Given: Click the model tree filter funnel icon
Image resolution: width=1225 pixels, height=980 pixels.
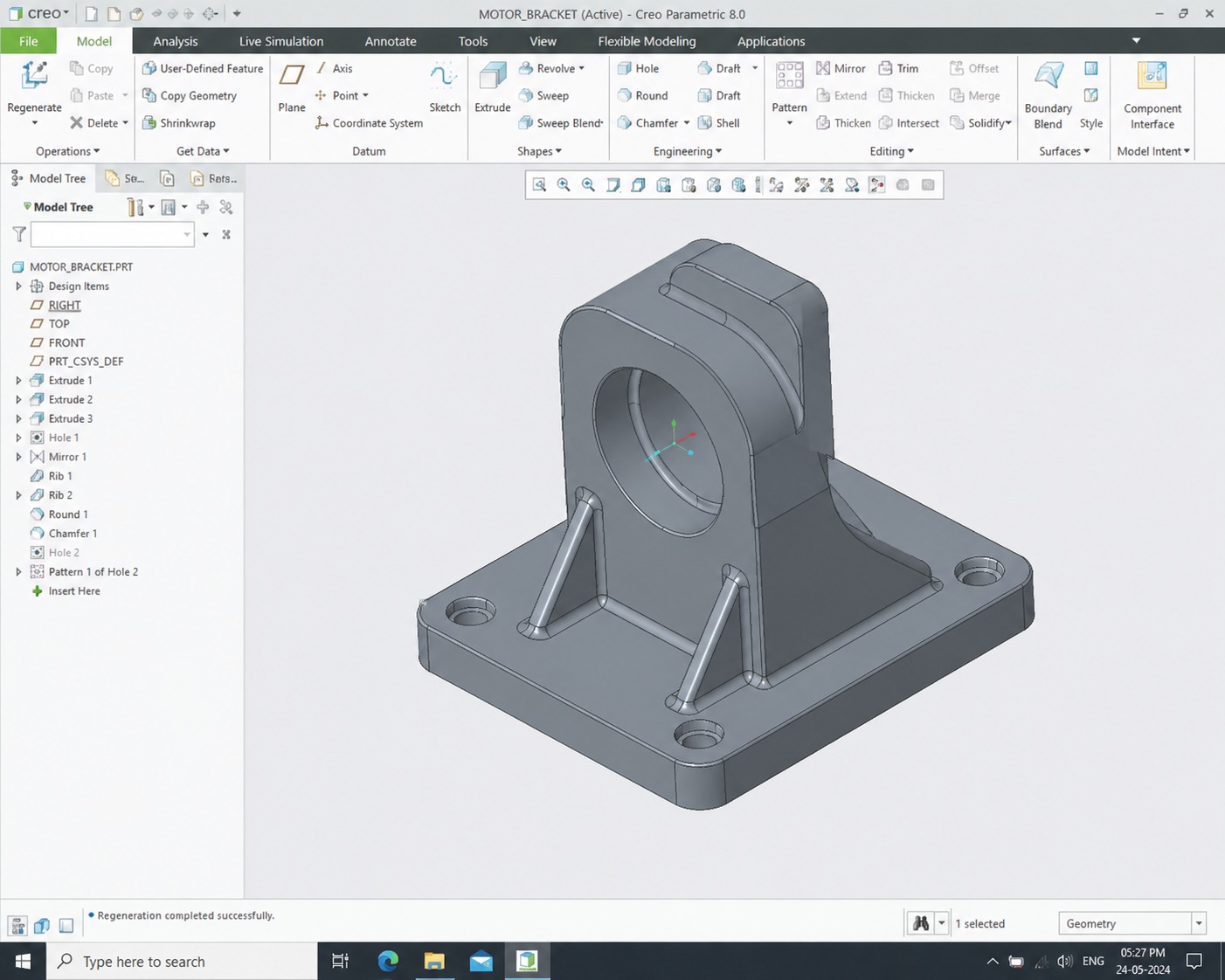Looking at the screenshot, I should pos(19,234).
